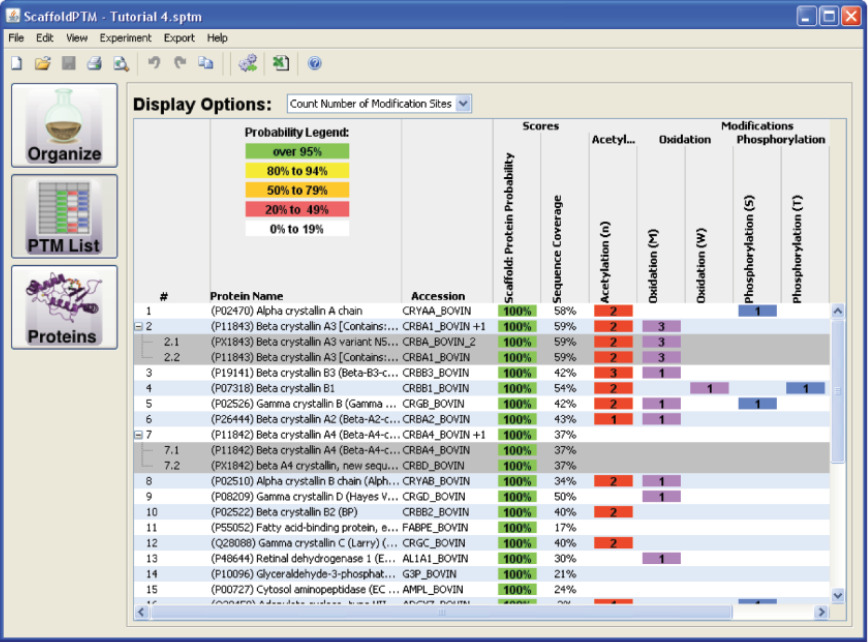
Task: Export to Excel using the toolbar icon
Action: (281, 63)
